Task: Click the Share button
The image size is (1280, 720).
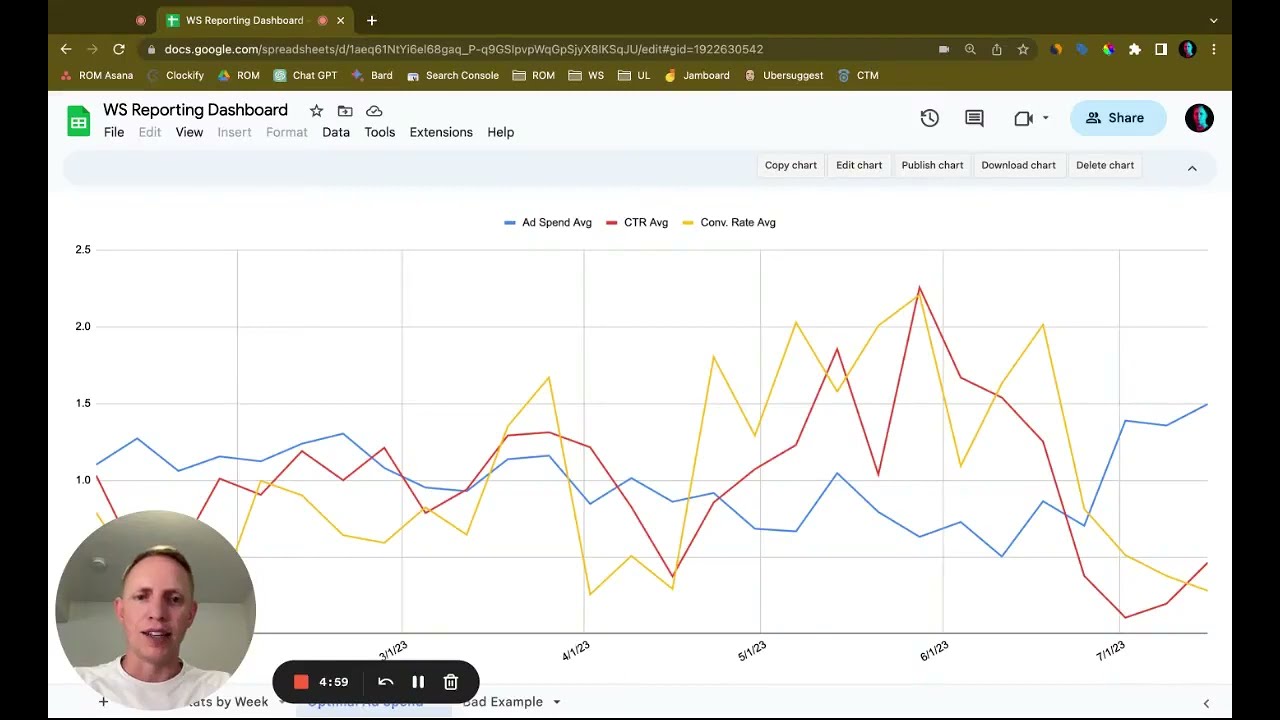Action: point(1118,118)
